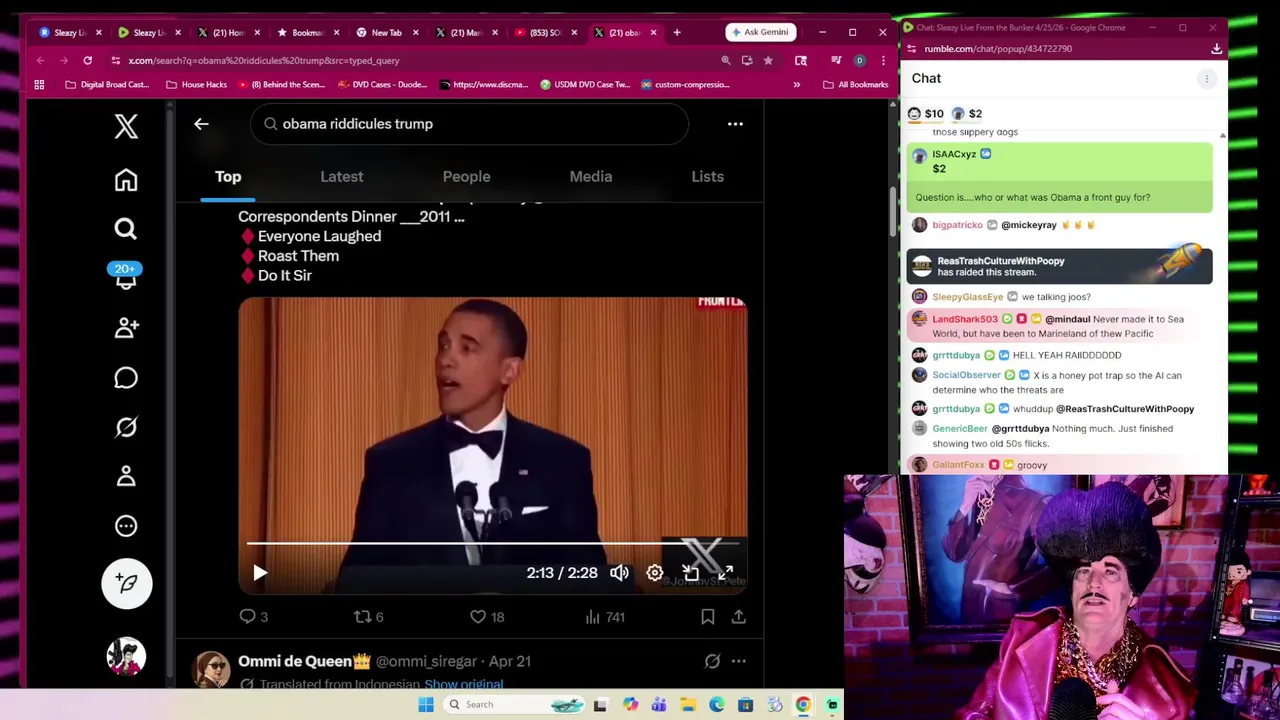Open ReasTrashCultureWithPoopy raid notice
Viewport: 1280px width, 720px height.
[1059, 266]
